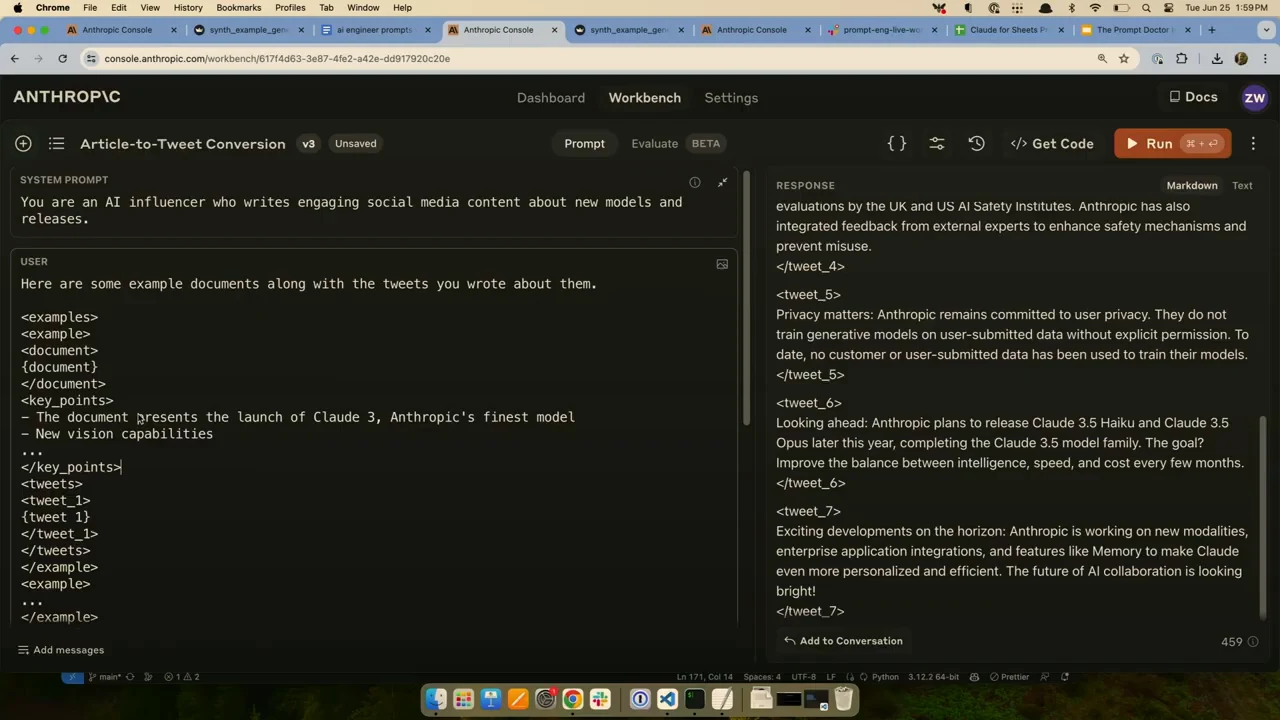The image size is (1280, 720).
Task: Open the variables curly braces icon
Action: (x=897, y=144)
